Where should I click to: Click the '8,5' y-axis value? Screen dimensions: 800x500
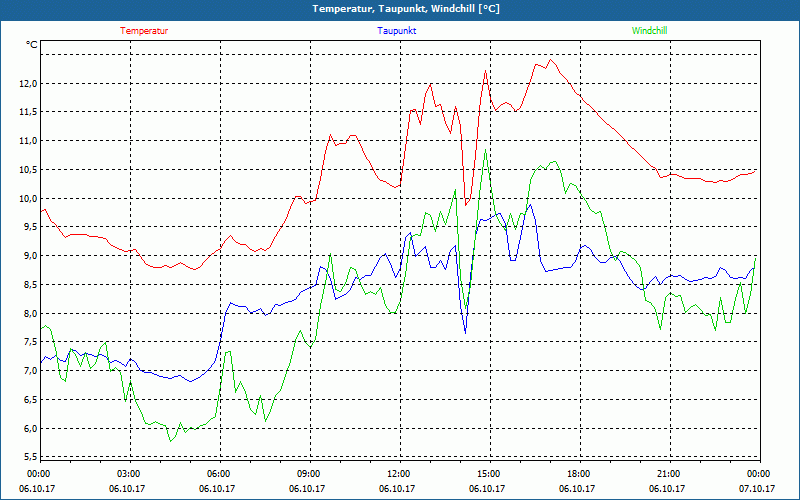[29, 285]
